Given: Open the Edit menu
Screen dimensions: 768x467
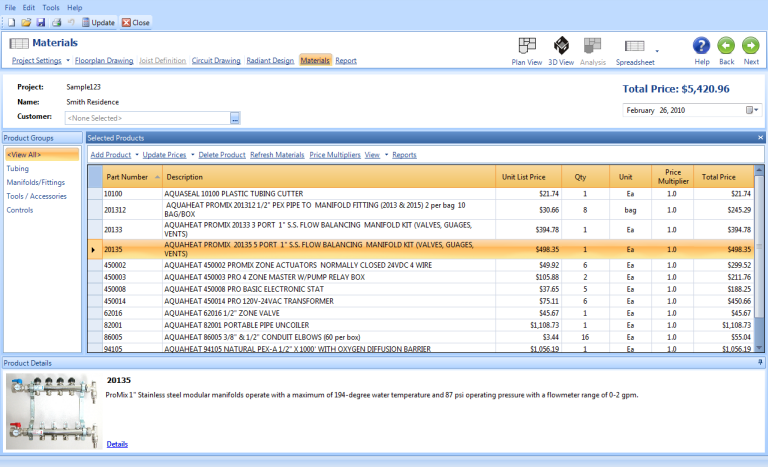Looking at the screenshot, I should click(28, 8).
